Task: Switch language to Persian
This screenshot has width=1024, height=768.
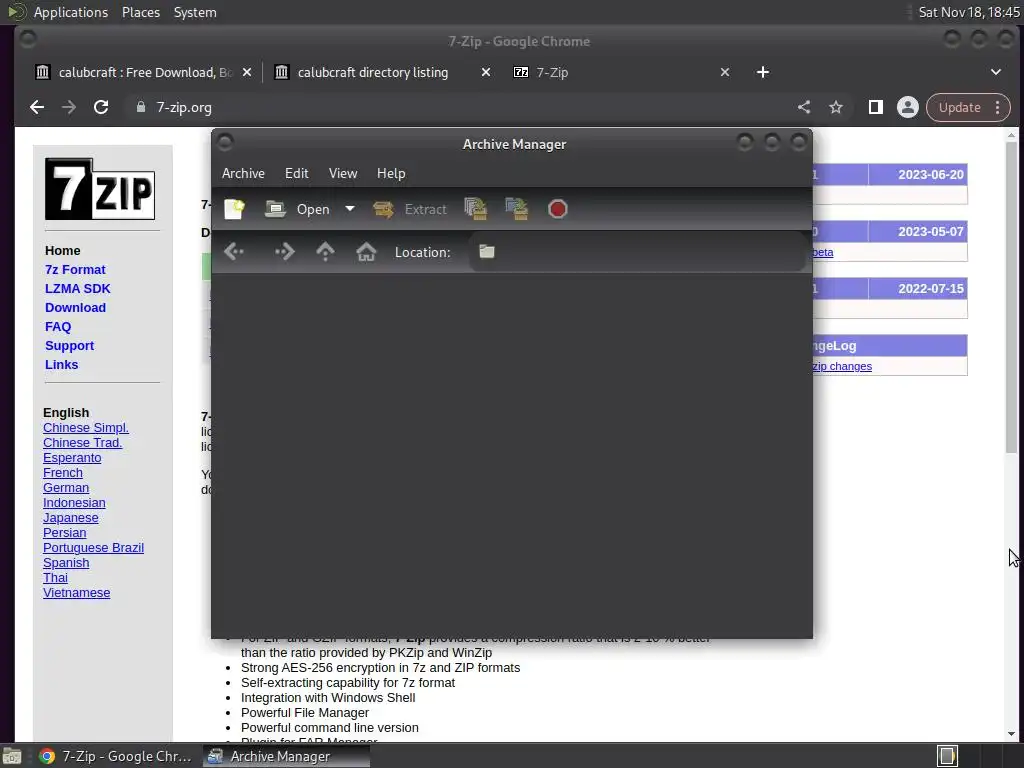Action: [x=65, y=533]
